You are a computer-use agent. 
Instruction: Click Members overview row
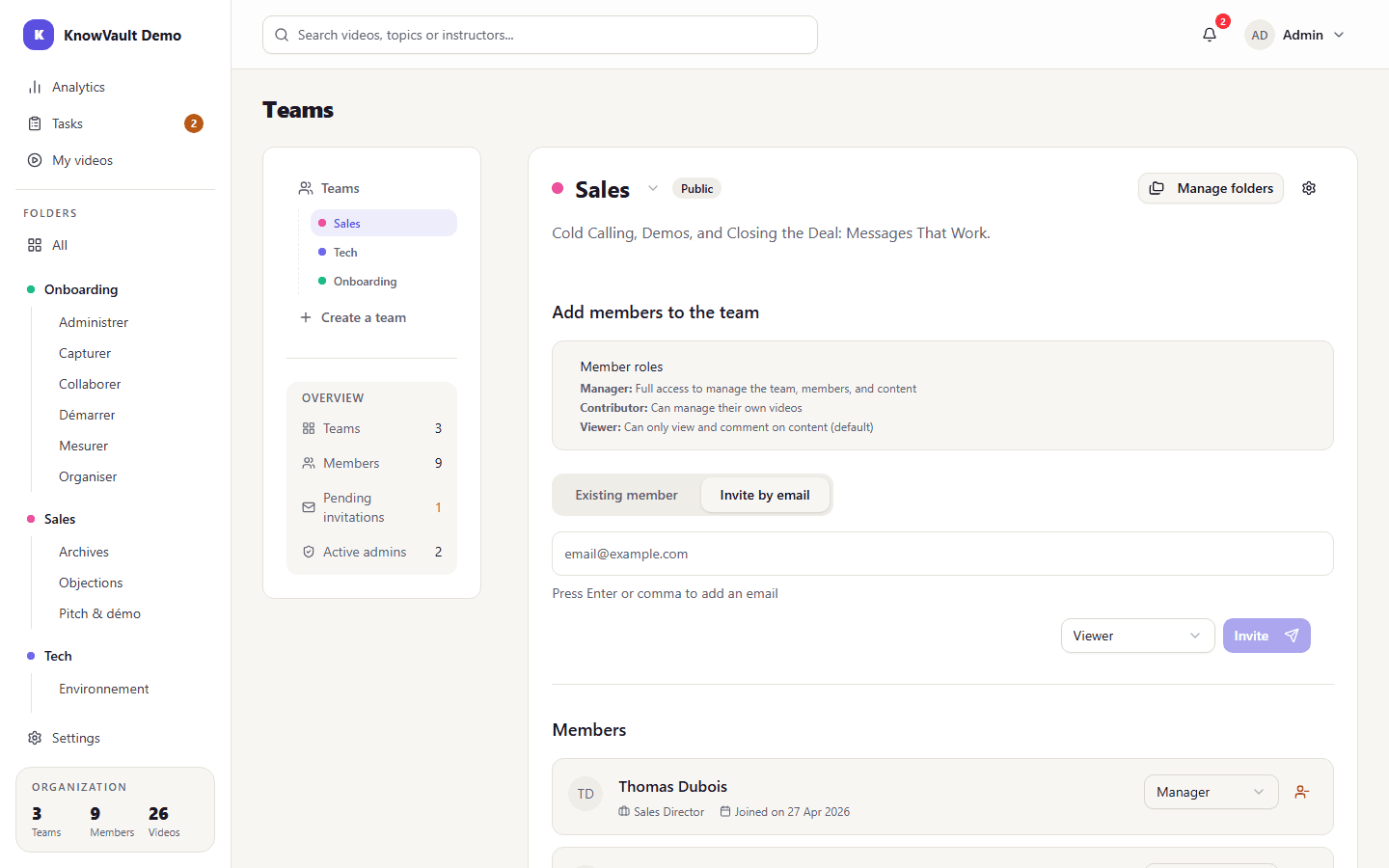tap(371, 463)
